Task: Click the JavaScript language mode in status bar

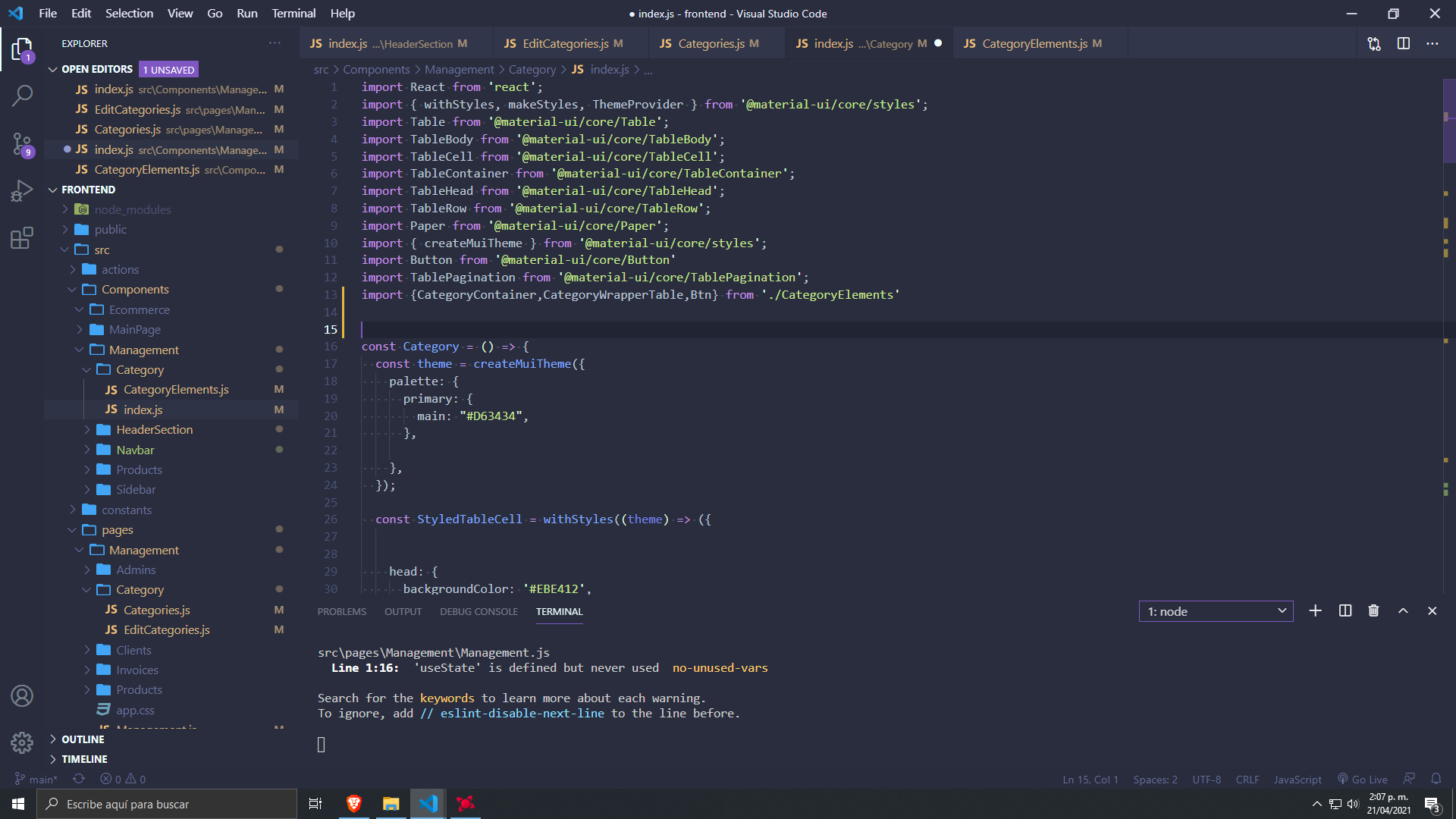Action: click(x=1297, y=779)
